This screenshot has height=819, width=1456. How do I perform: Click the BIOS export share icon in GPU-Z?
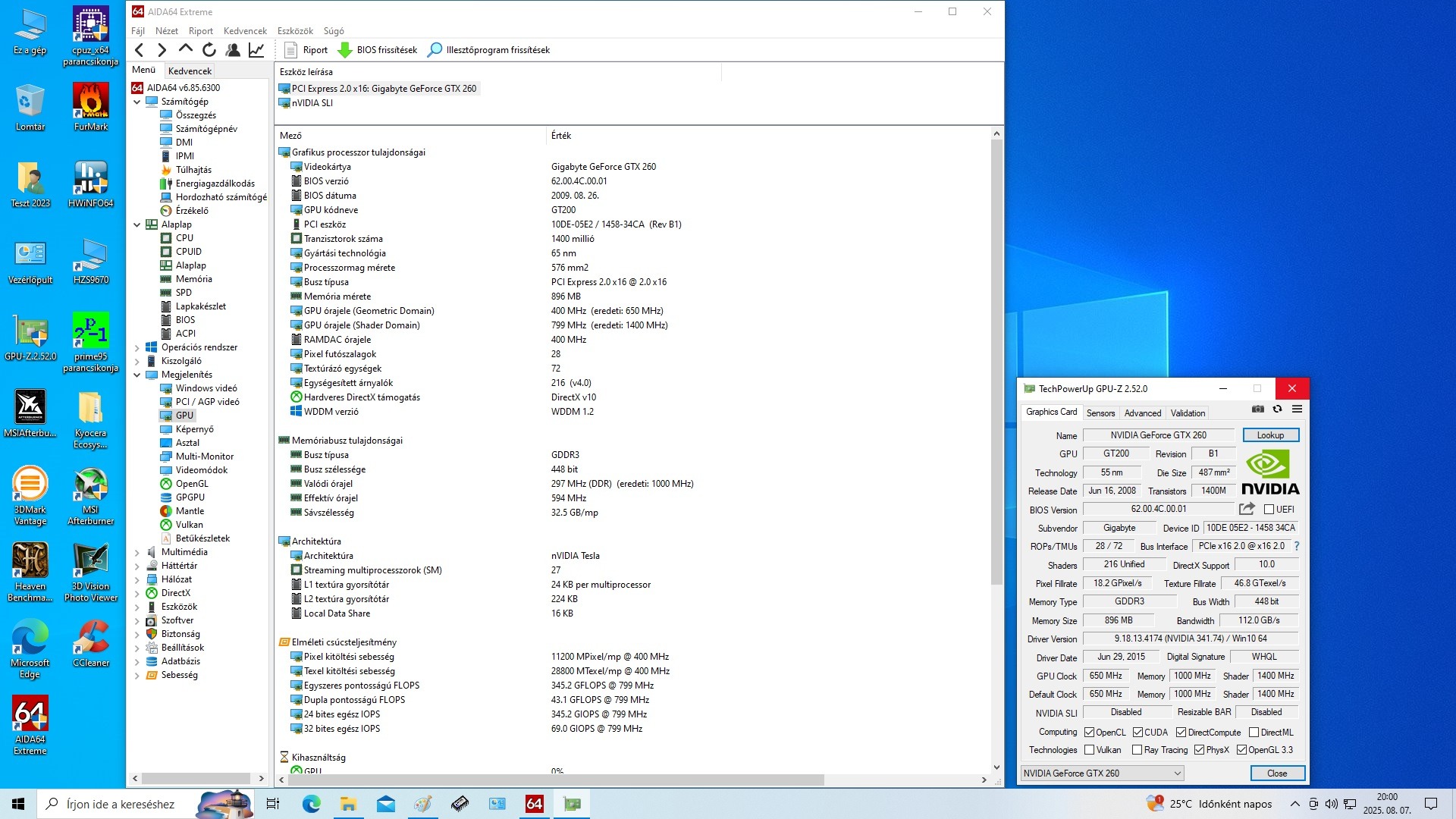pos(1247,509)
